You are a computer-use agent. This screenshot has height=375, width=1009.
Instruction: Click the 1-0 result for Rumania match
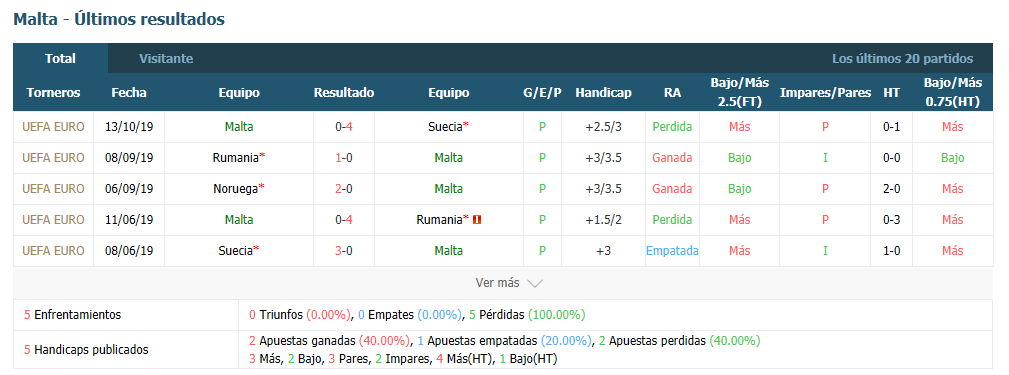coord(344,158)
